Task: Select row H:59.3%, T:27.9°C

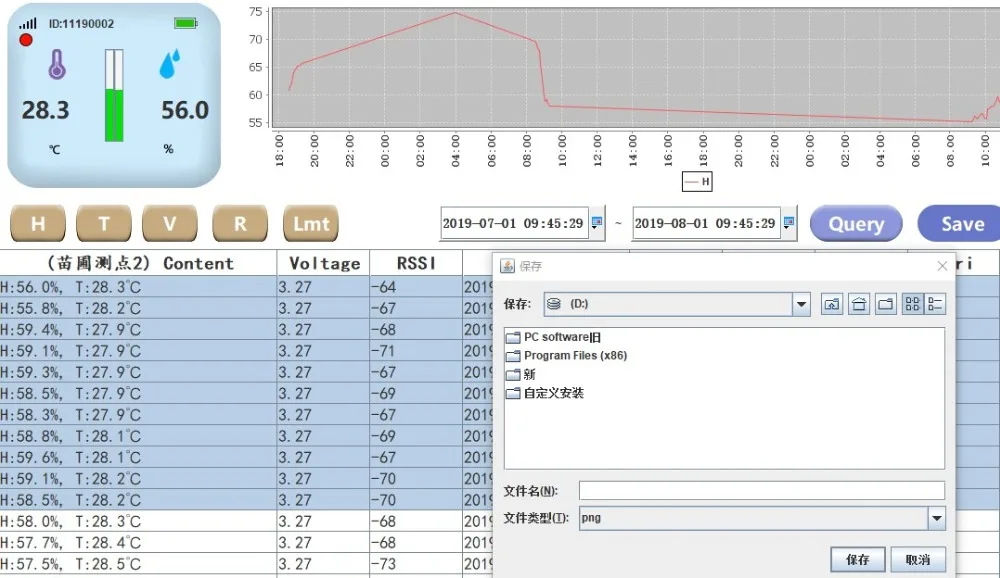Action: [x=138, y=372]
